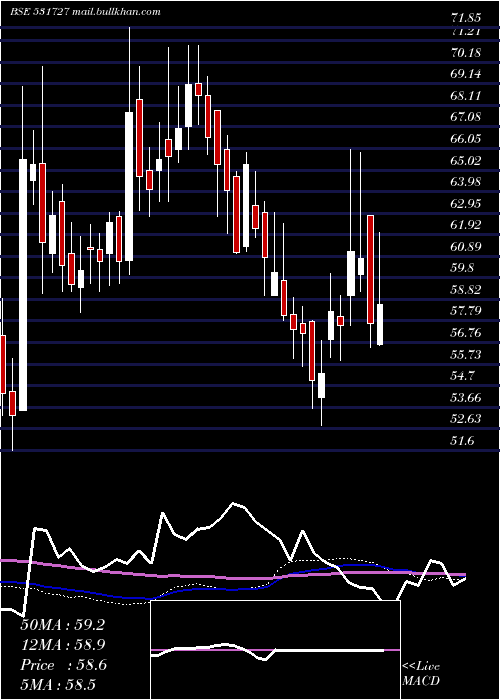
Task: Click the 51.6 price axis label
Action: [462, 441]
